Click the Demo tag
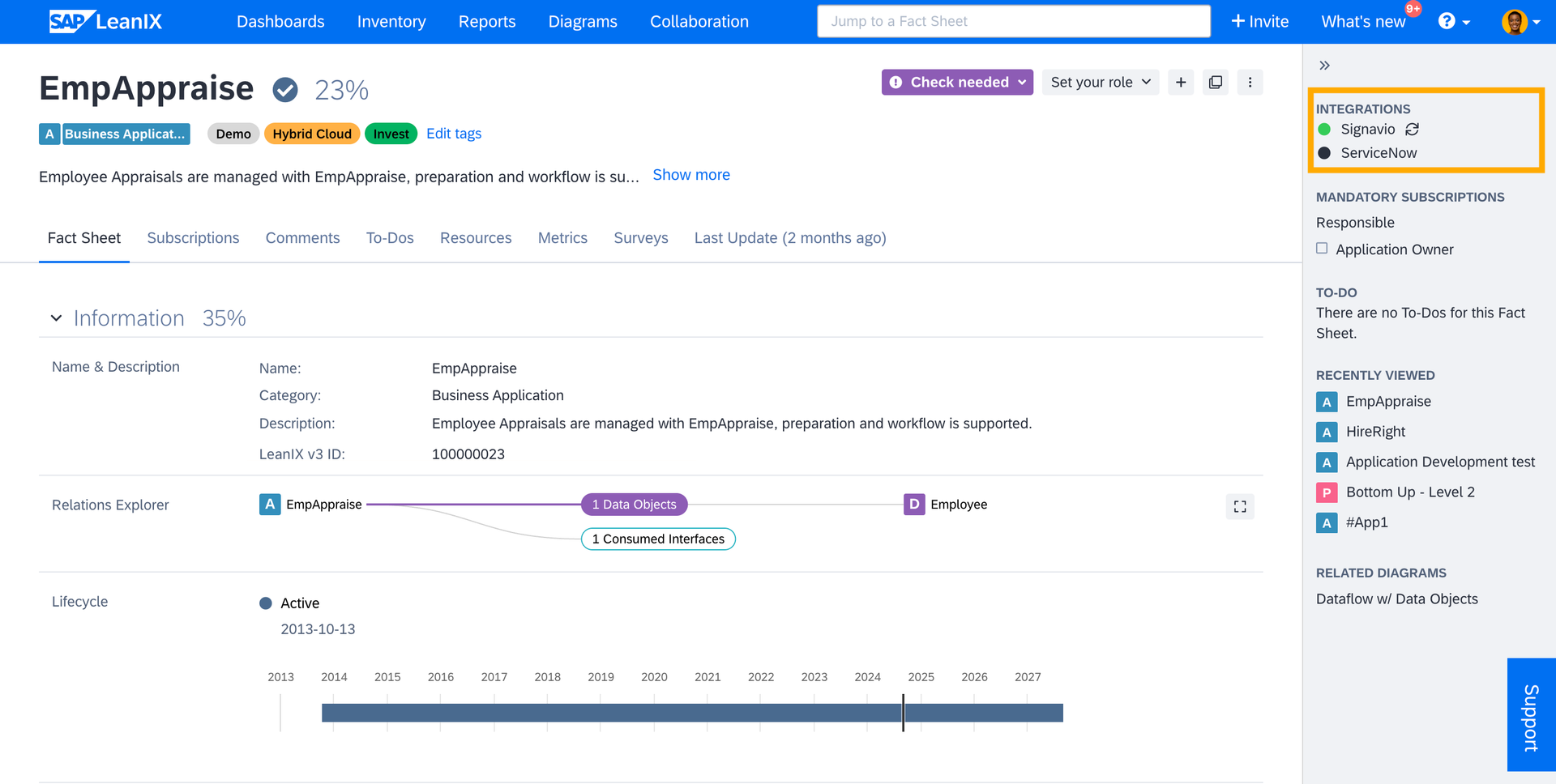The width and height of the screenshot is (1556, 784). point(233,134)
